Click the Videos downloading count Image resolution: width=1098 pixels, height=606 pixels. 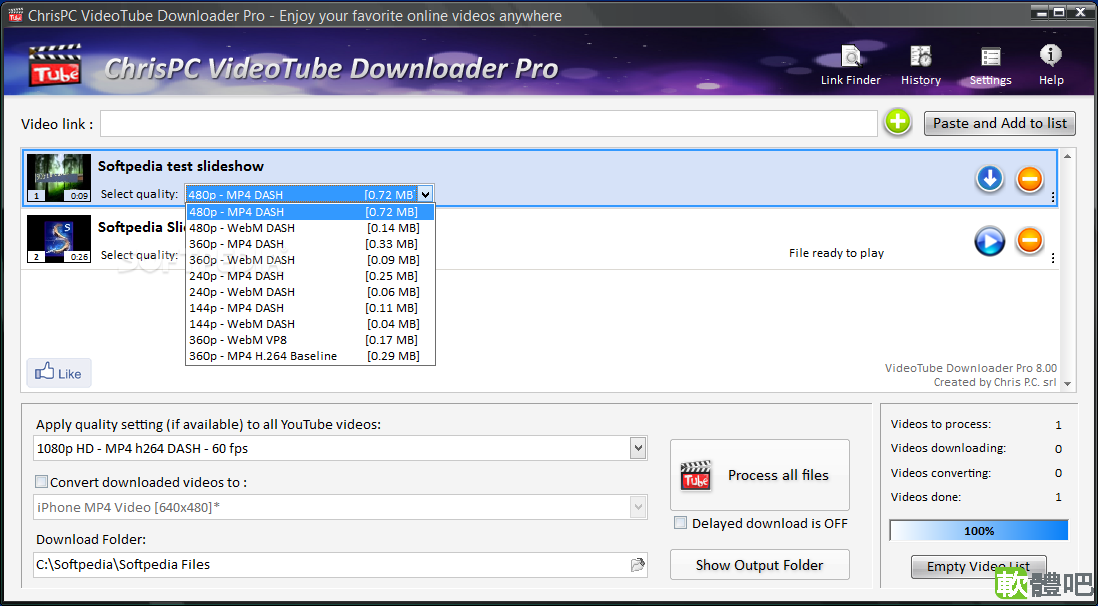coord(1058,448)
